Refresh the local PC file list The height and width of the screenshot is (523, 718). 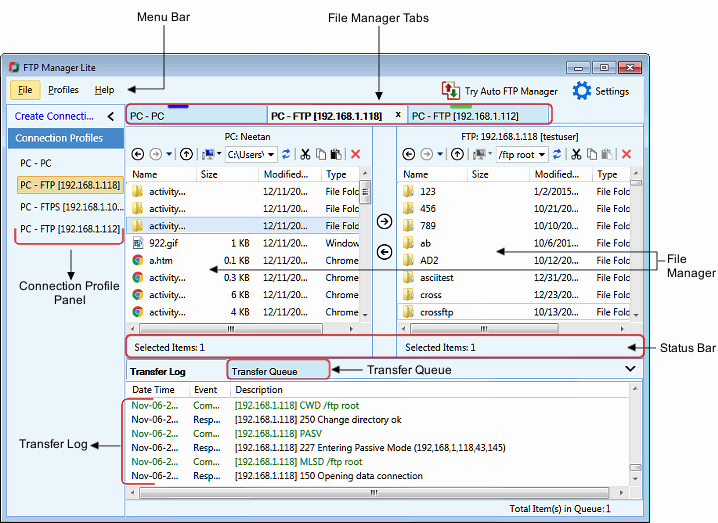(x=286, y=155)
